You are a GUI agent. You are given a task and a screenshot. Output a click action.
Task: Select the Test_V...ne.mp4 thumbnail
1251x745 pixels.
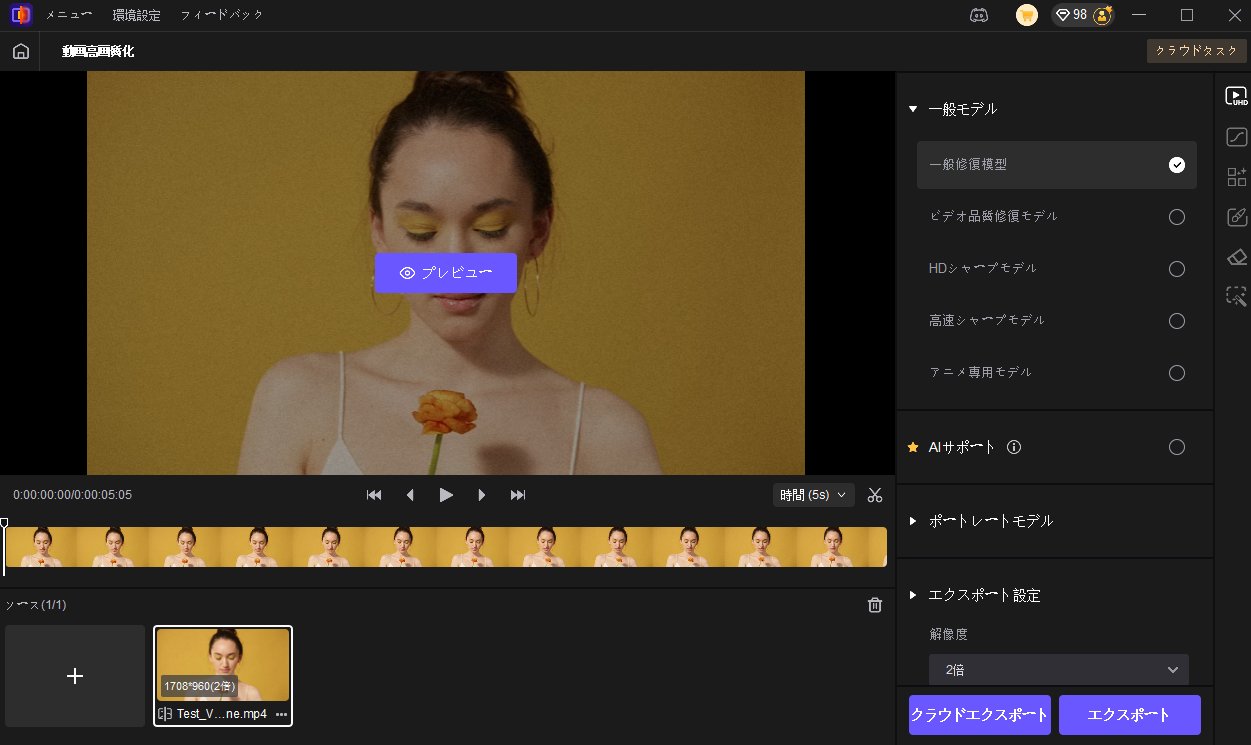coord(223,665)
